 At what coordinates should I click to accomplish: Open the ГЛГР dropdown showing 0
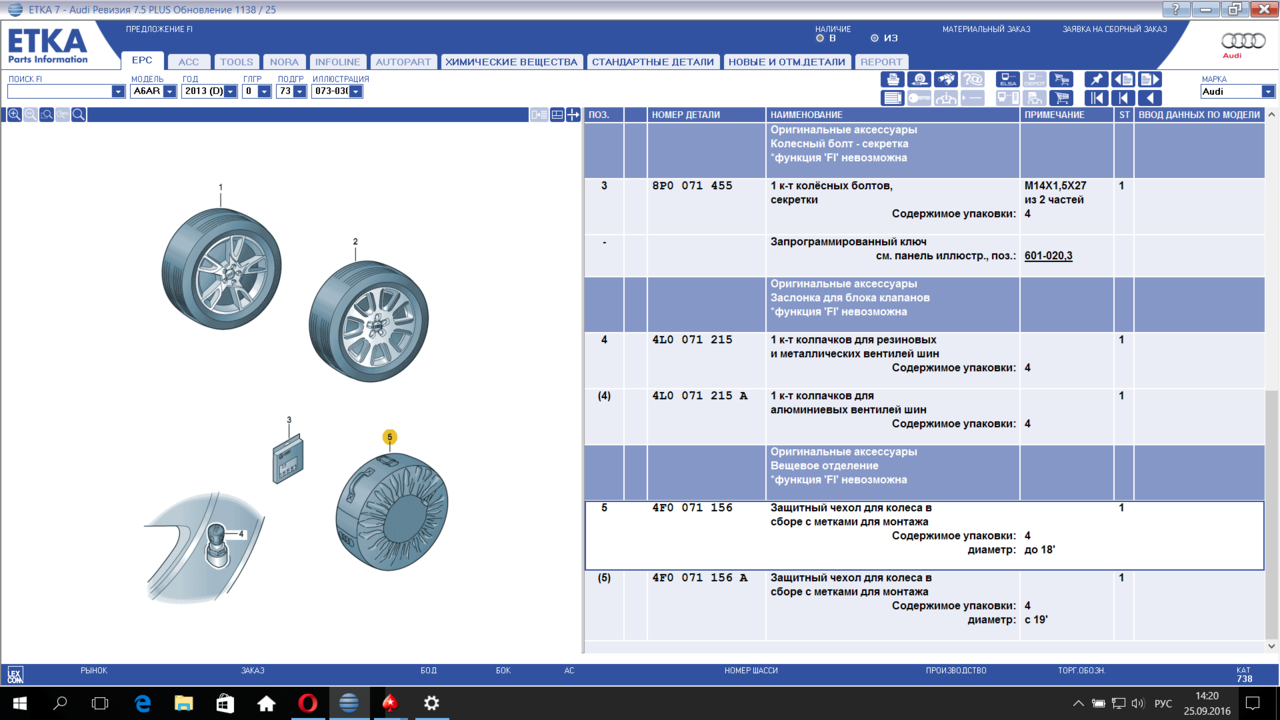tap(264, 91)
